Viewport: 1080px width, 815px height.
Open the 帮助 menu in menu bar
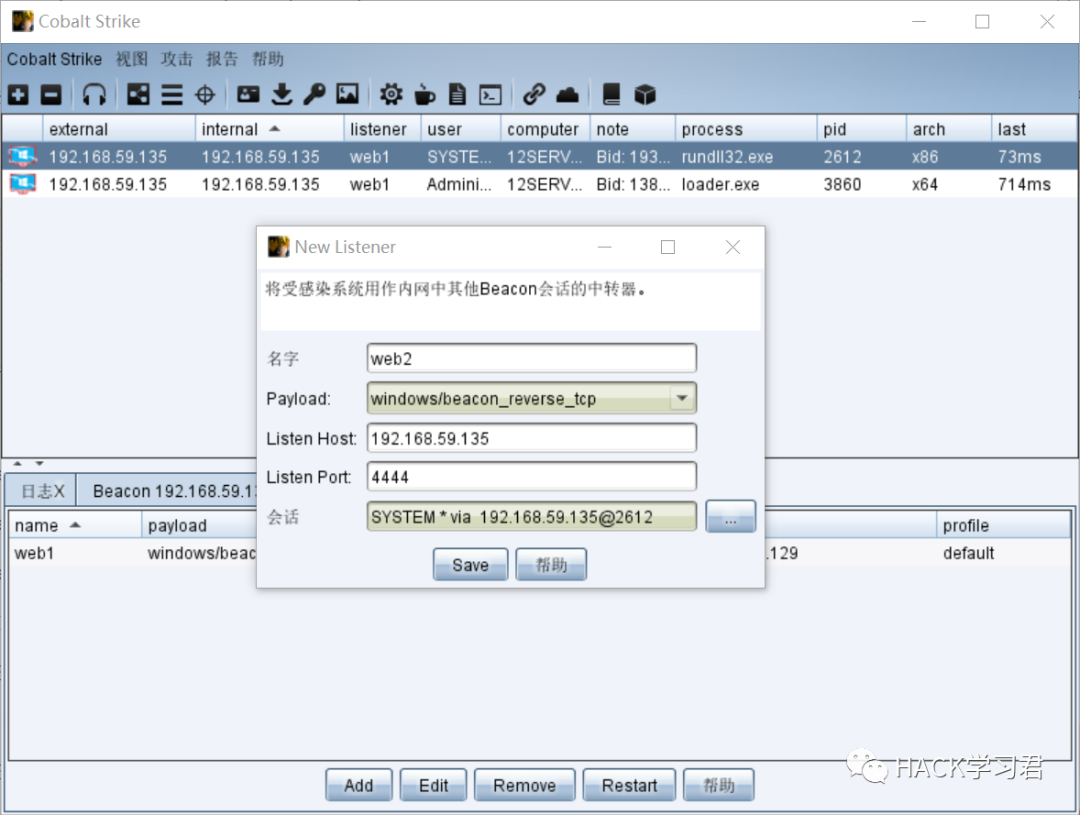click(x=268, y=59)
